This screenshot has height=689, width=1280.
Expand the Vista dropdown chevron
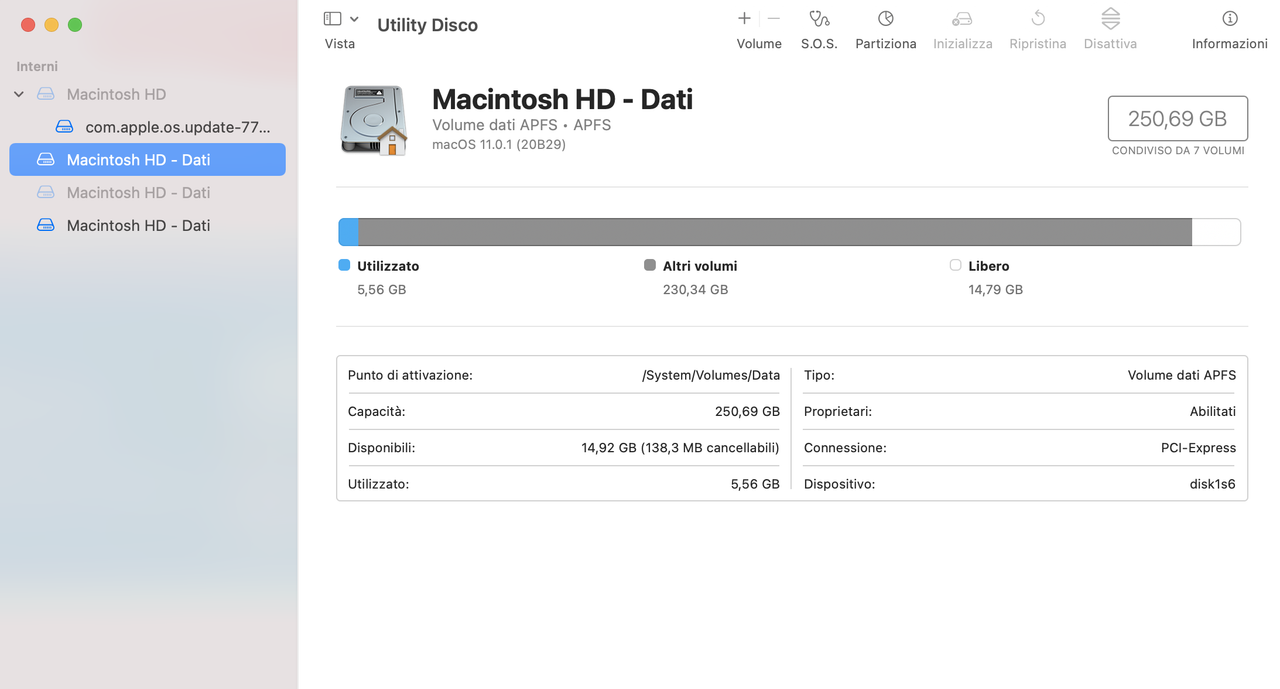click(x=354, y=19)
